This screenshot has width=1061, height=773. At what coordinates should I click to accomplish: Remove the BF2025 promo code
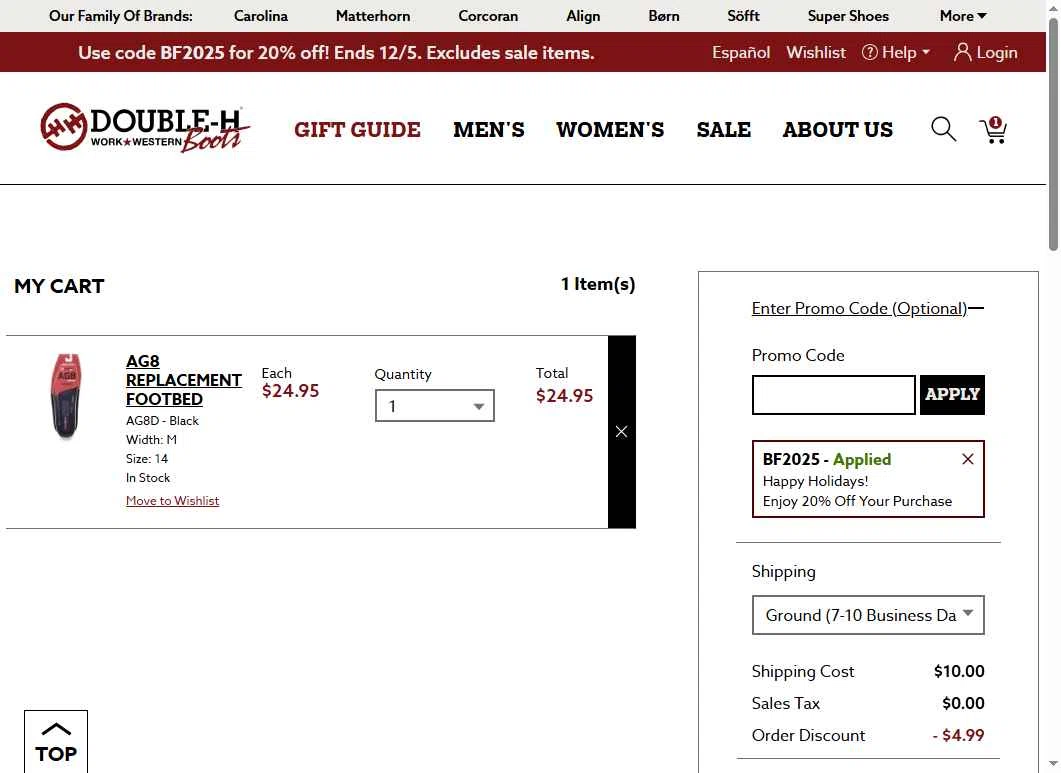coord(968,459)
